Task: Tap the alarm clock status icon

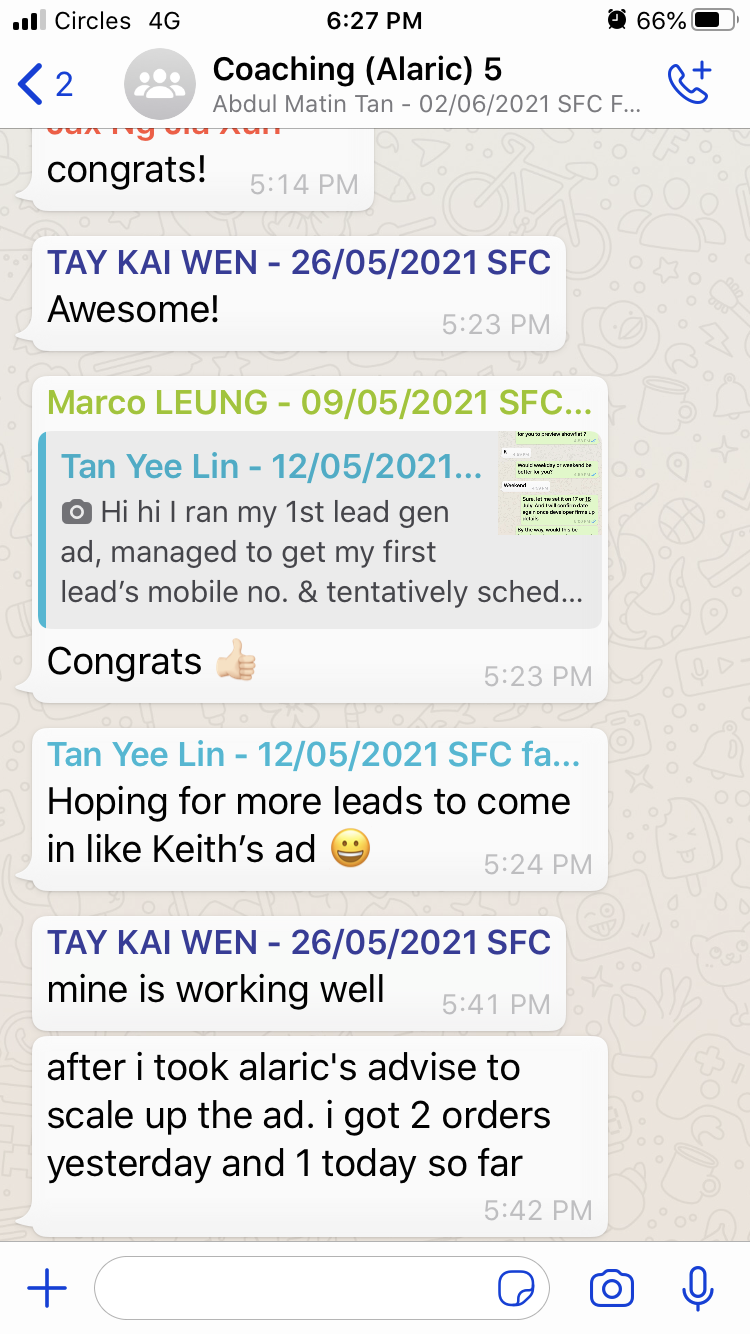Action: pyautogui.click(x=617, y=20)
